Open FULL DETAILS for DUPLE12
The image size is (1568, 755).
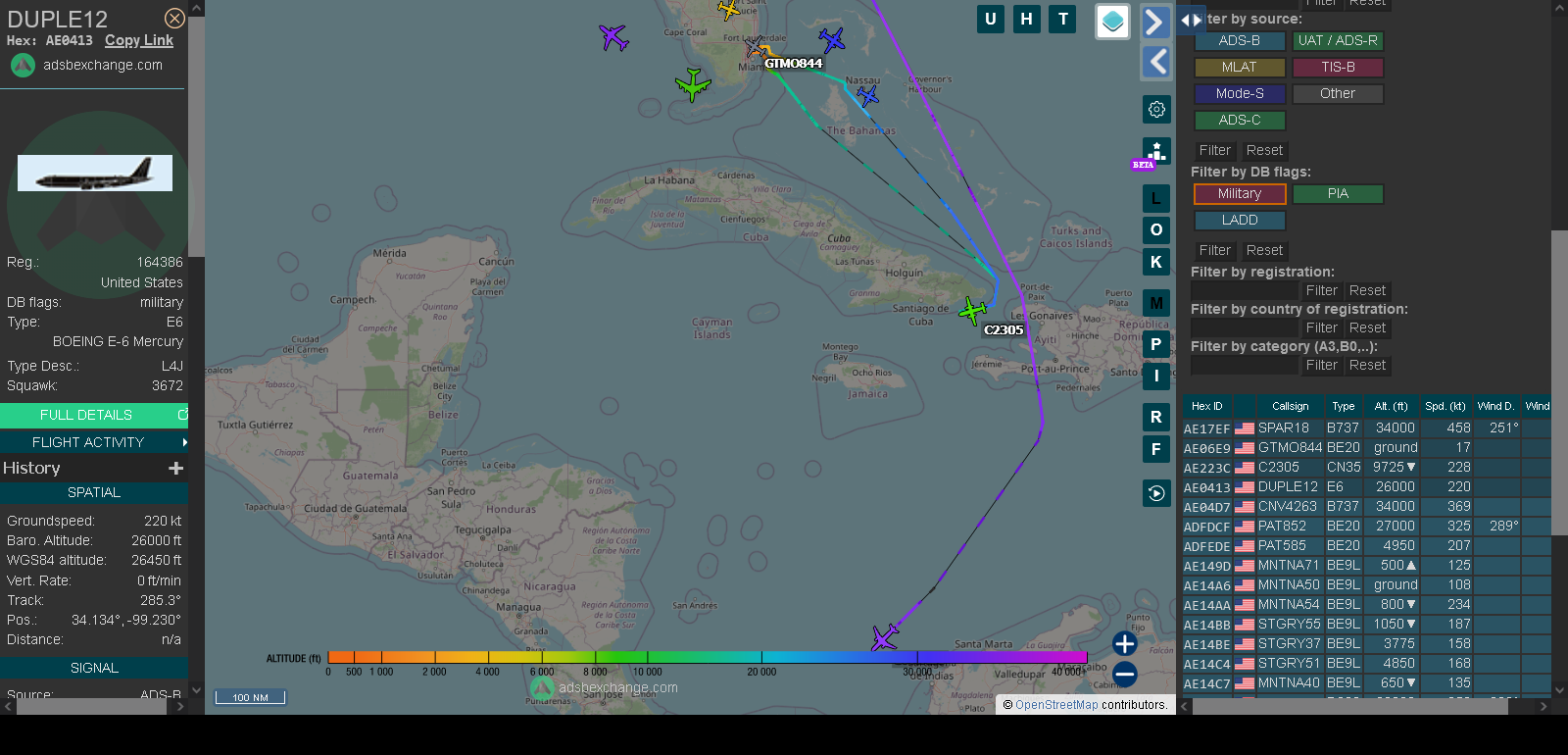pos(94,415)
